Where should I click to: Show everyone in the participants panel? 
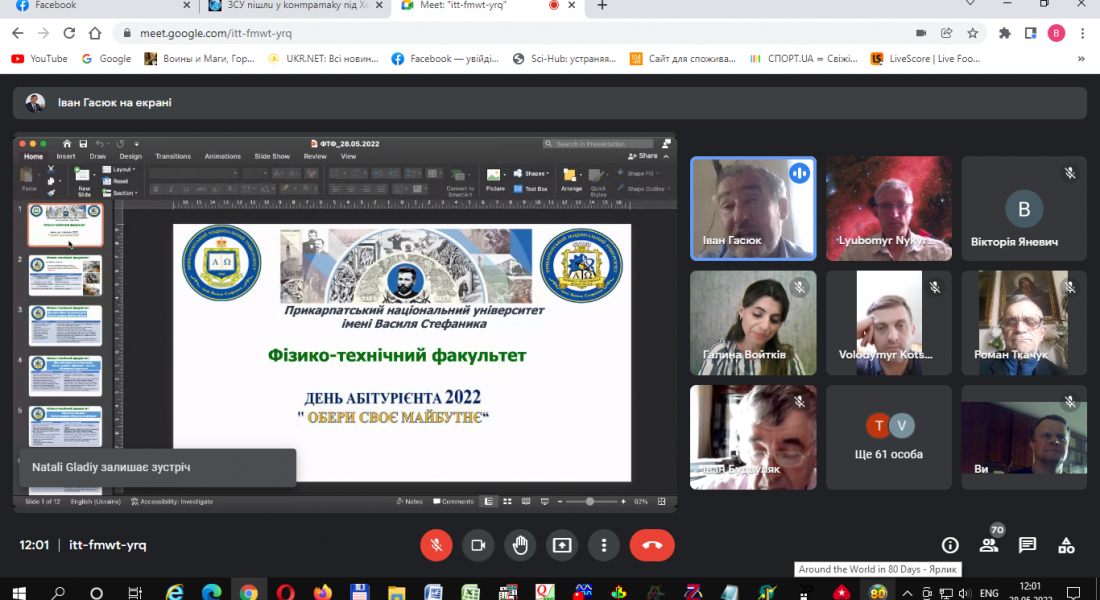(989, 545)
